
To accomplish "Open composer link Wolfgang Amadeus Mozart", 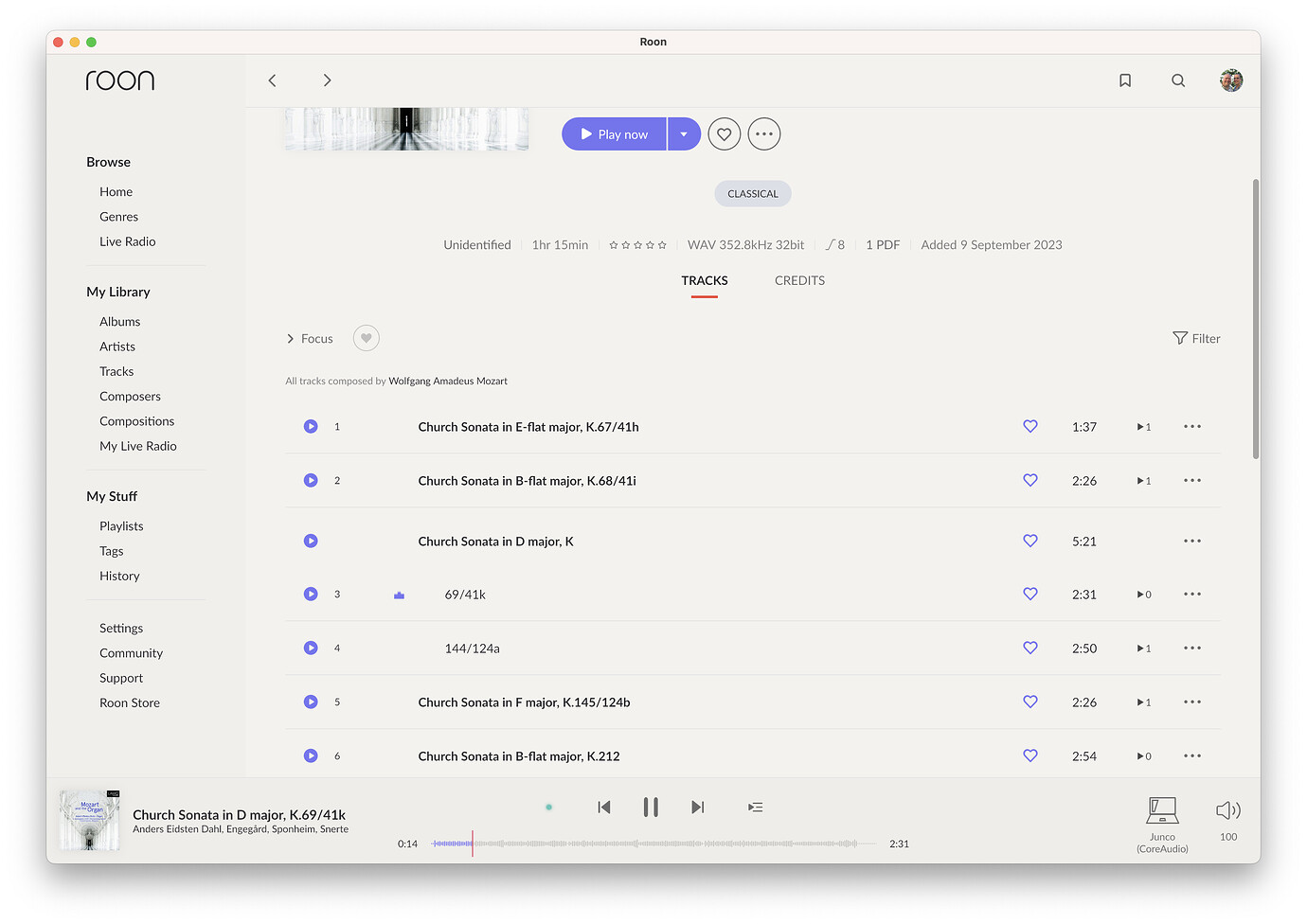I will (x=447, y=381).
